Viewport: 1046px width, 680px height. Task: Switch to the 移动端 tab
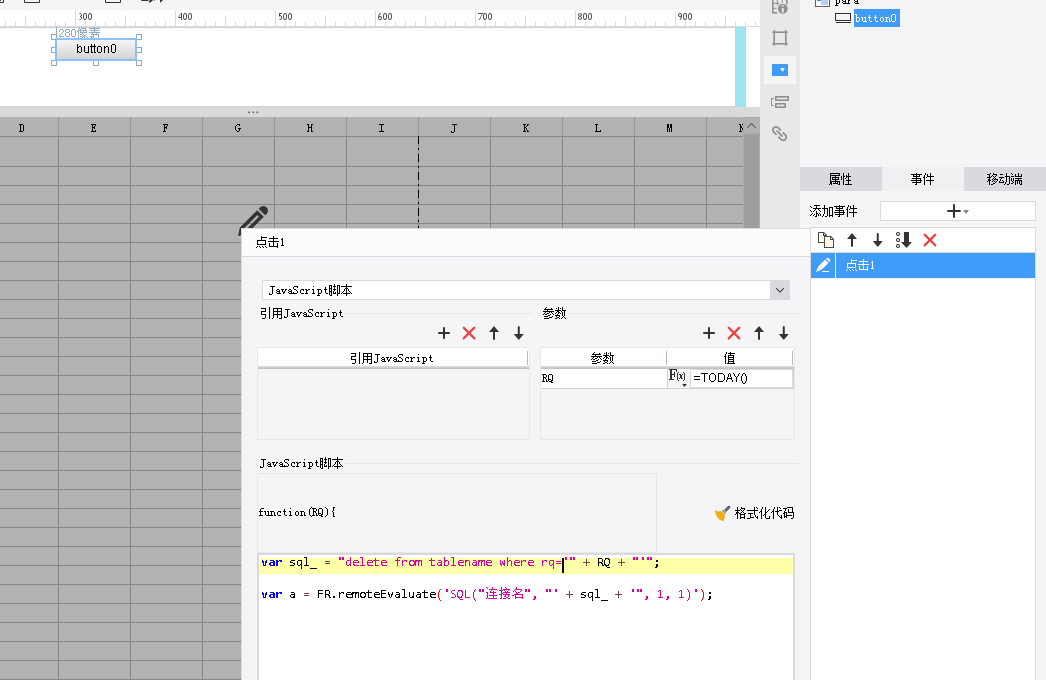pos(1004,179)
